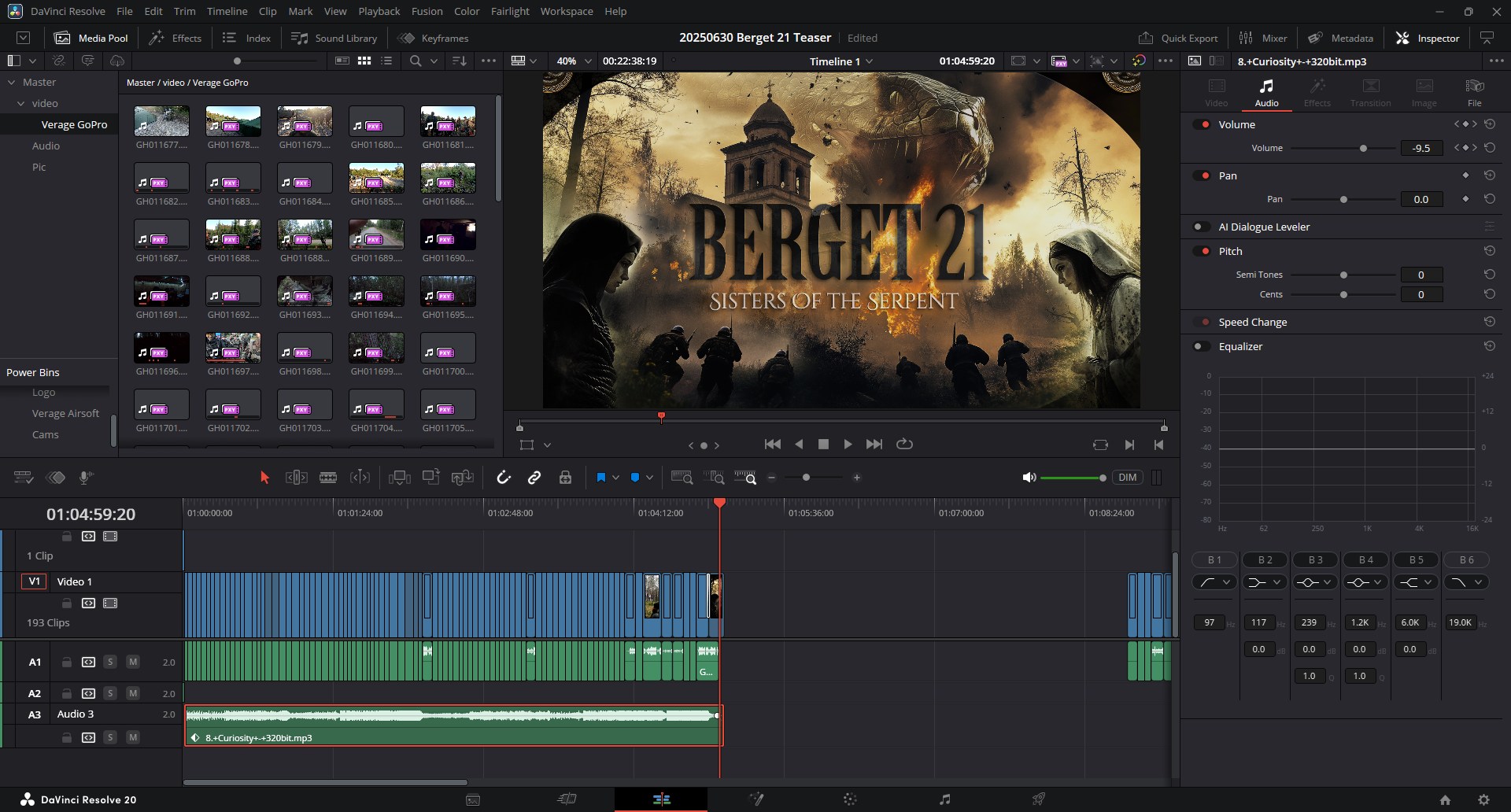The image size is (1511, 812).
Task: Switch media pool to thumbnail grid view
Action: pyautogui.click(x=364, y=61)
